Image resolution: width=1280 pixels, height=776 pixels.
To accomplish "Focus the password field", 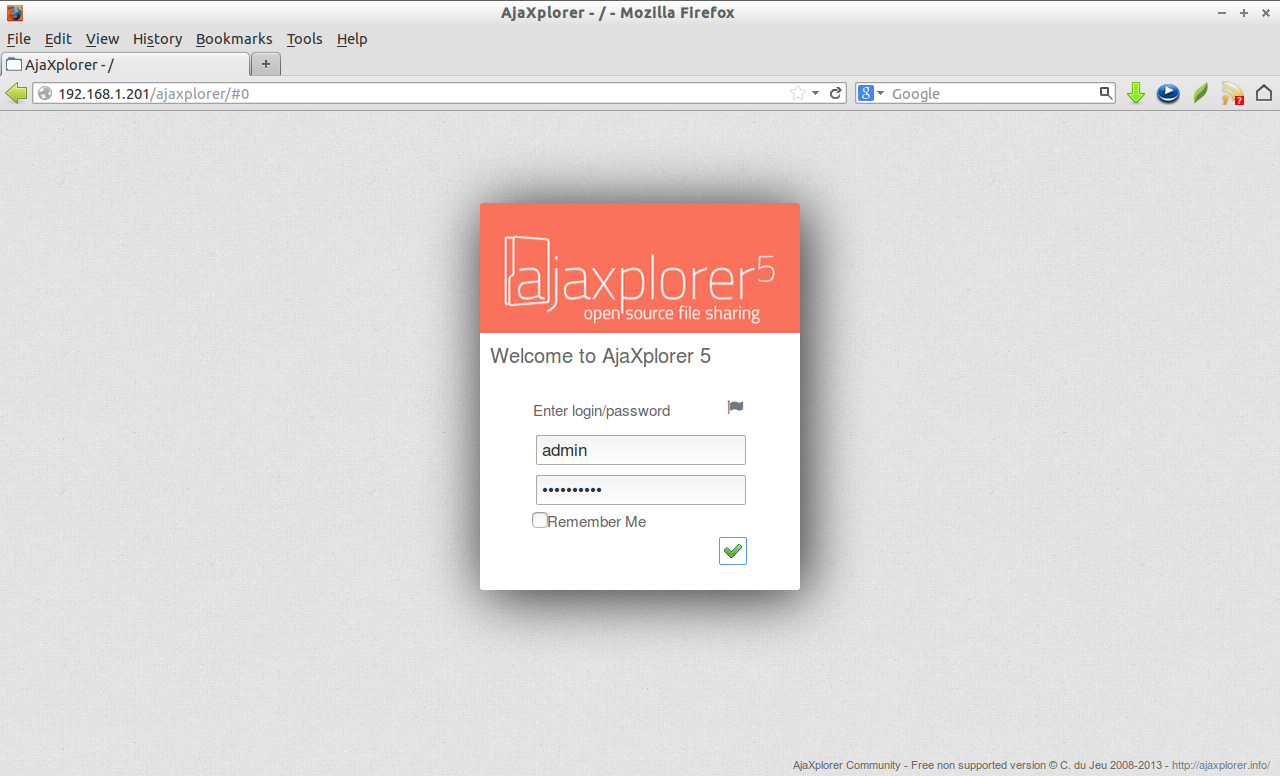I will (641, 490).
